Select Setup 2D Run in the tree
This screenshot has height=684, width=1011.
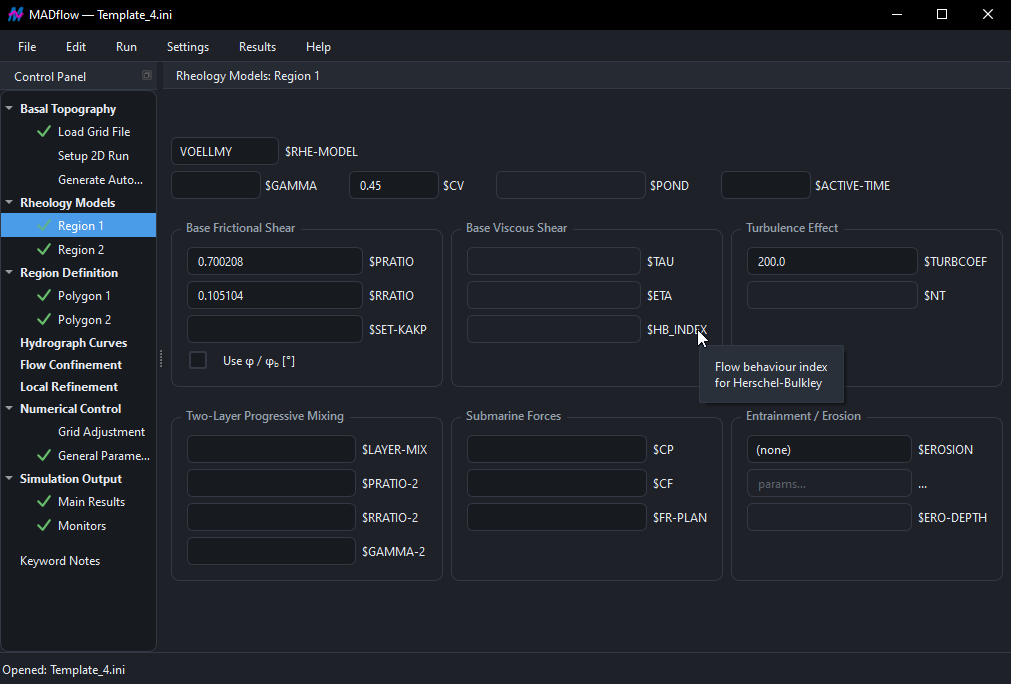pyautogui.click(x=93, y=156)
